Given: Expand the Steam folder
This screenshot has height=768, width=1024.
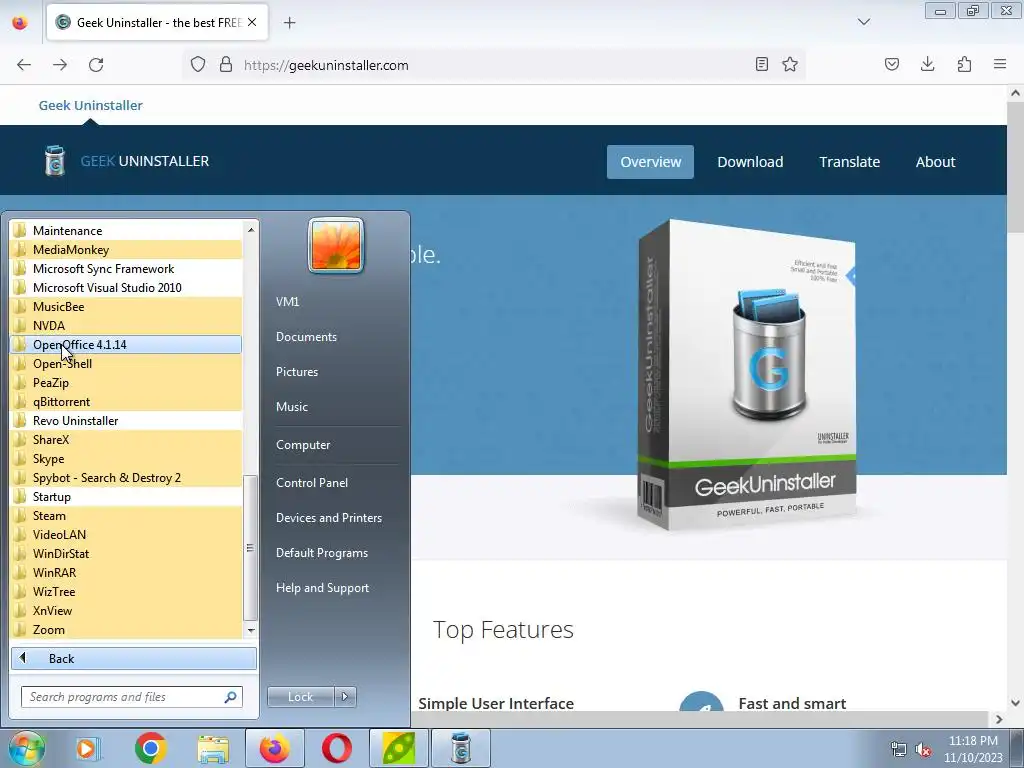Looking at the screenshot, I should click(x=126, y=515).
